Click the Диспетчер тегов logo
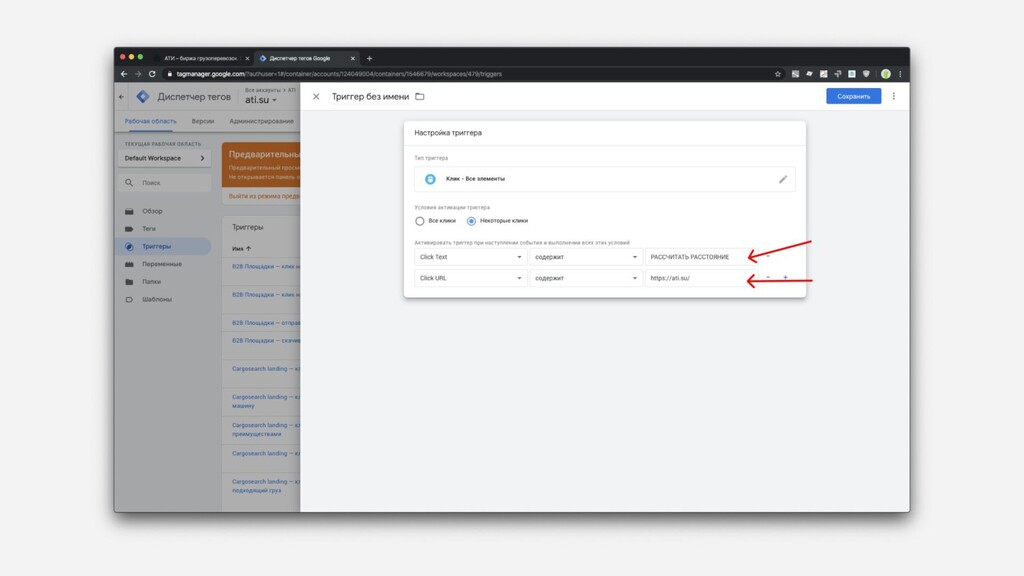Screen dimensions: 1024x576 click(142, 97)
